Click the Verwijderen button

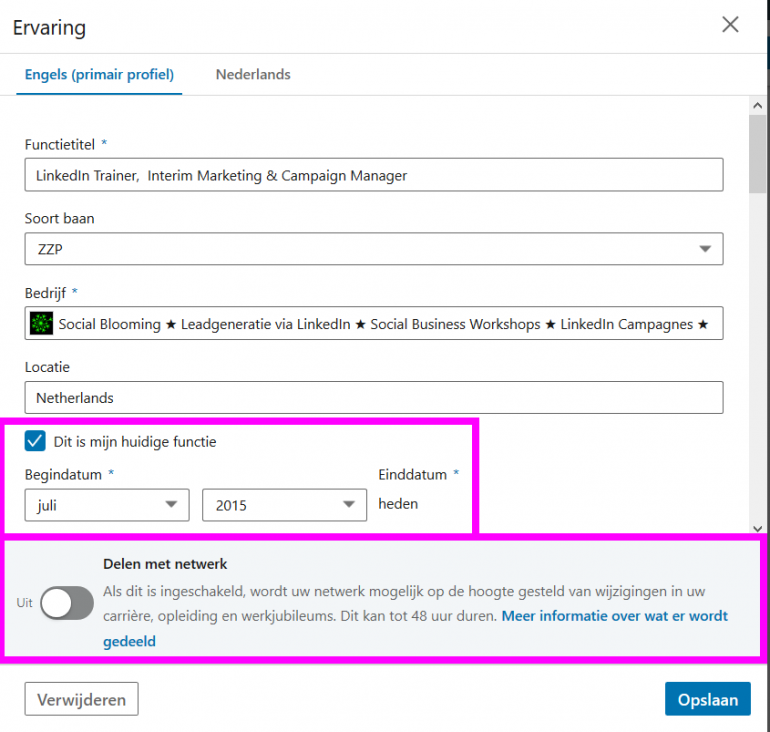(x=82, y=699)
